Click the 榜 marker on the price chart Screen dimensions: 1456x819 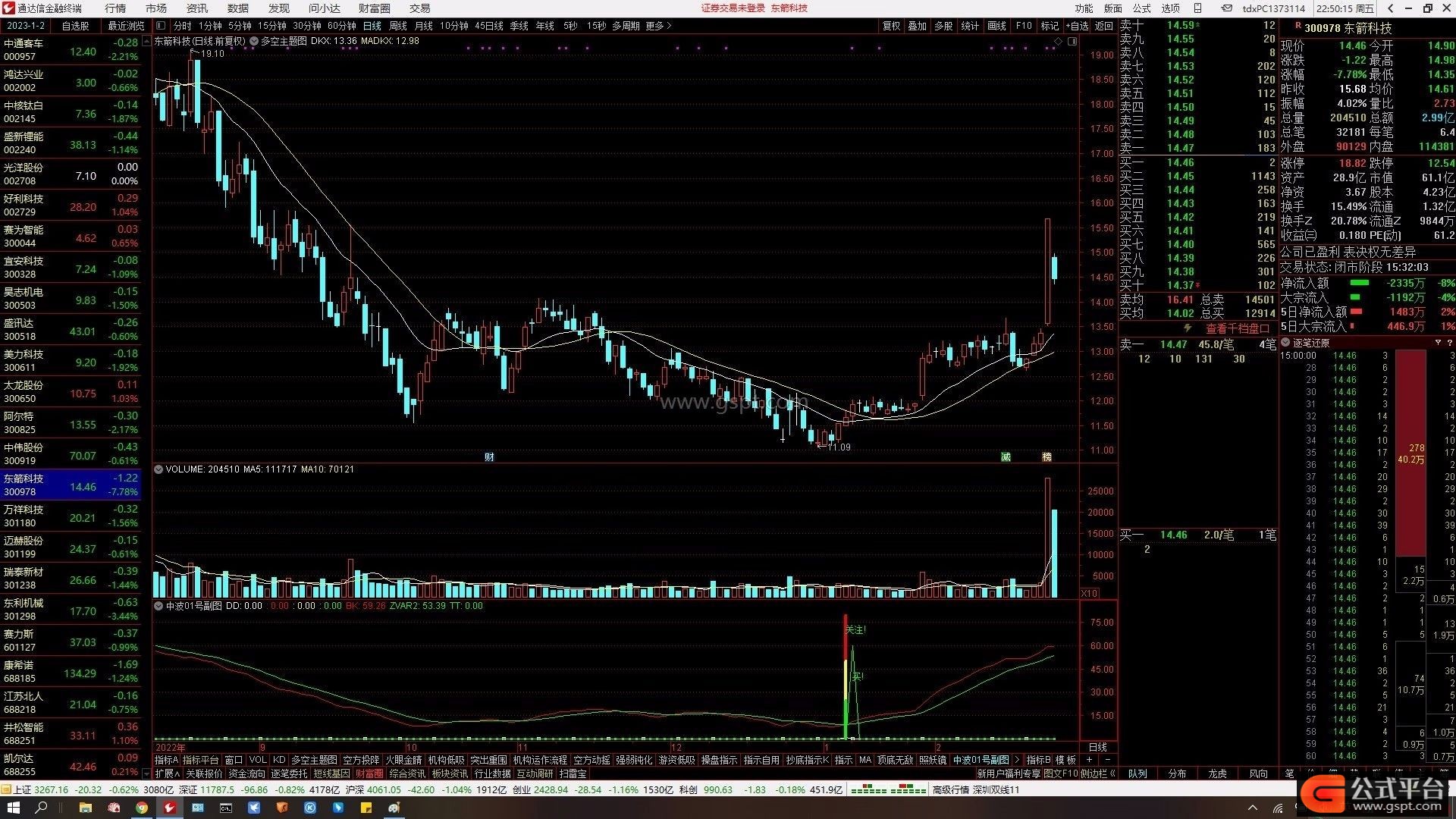click(x=1046, y=457)
